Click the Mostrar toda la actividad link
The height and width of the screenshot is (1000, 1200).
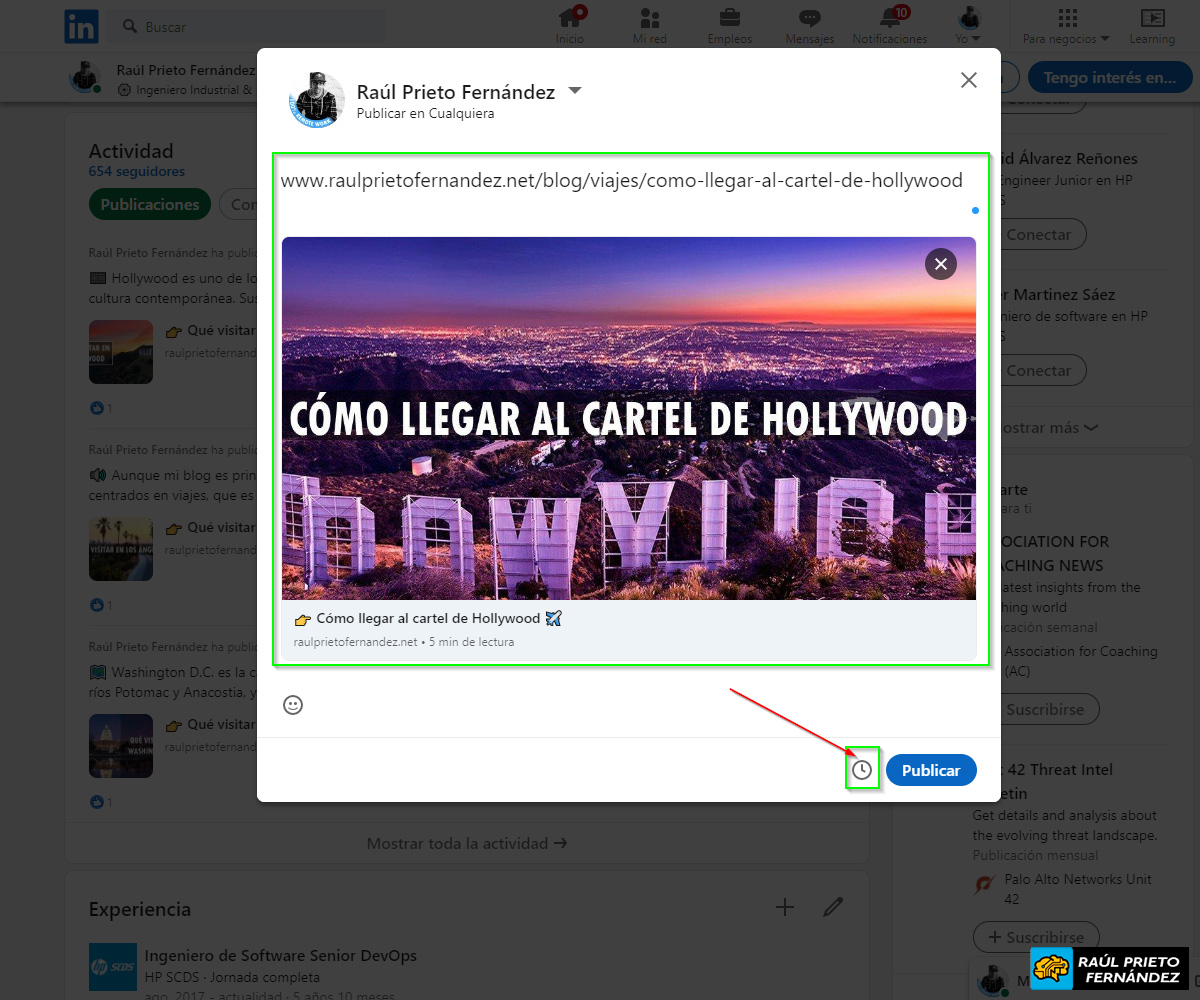point(466,843)
